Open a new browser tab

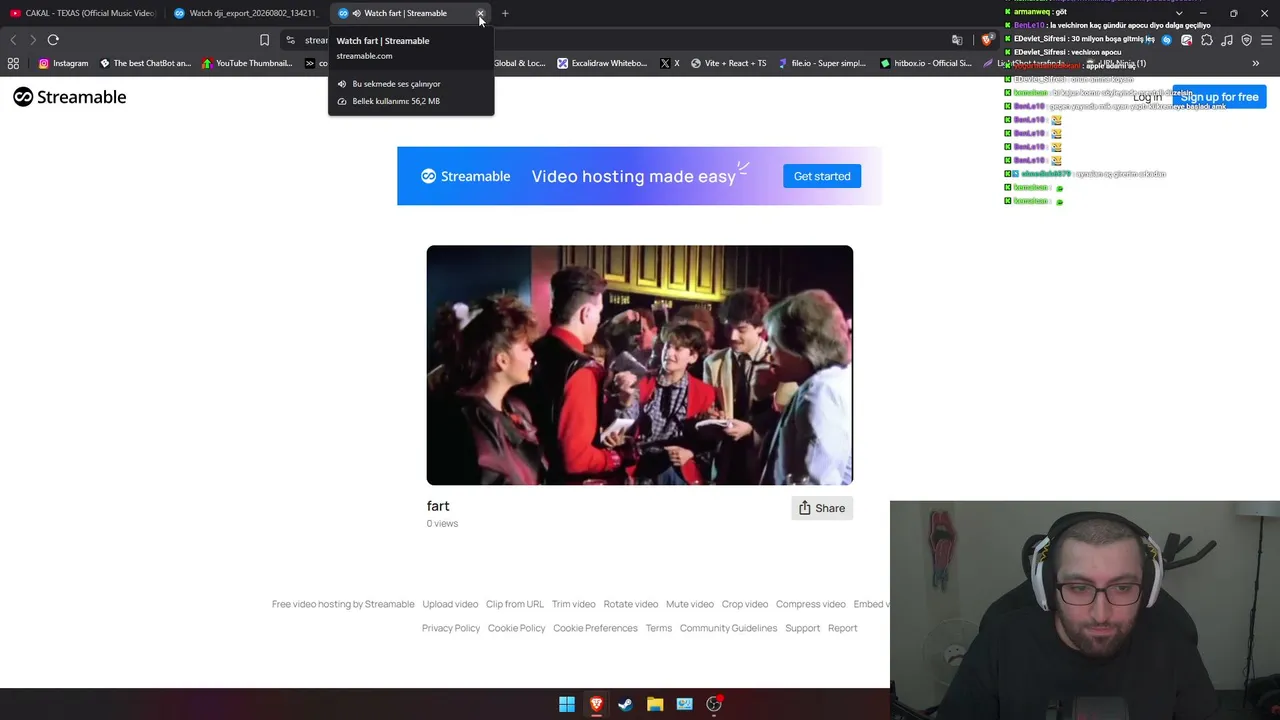coord(505,13)
